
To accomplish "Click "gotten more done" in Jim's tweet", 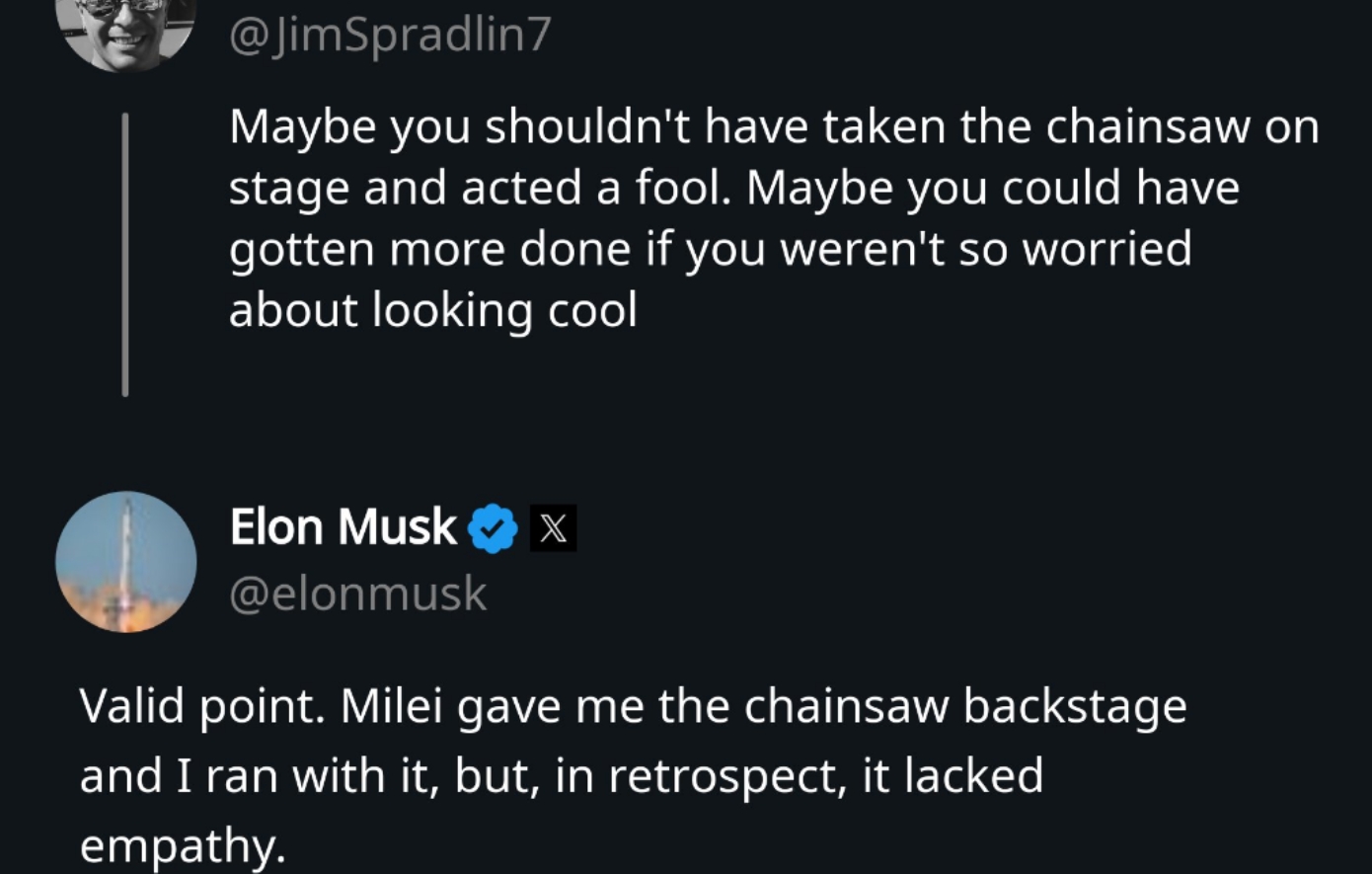I will pyautogui.click(x=429, y=249).
